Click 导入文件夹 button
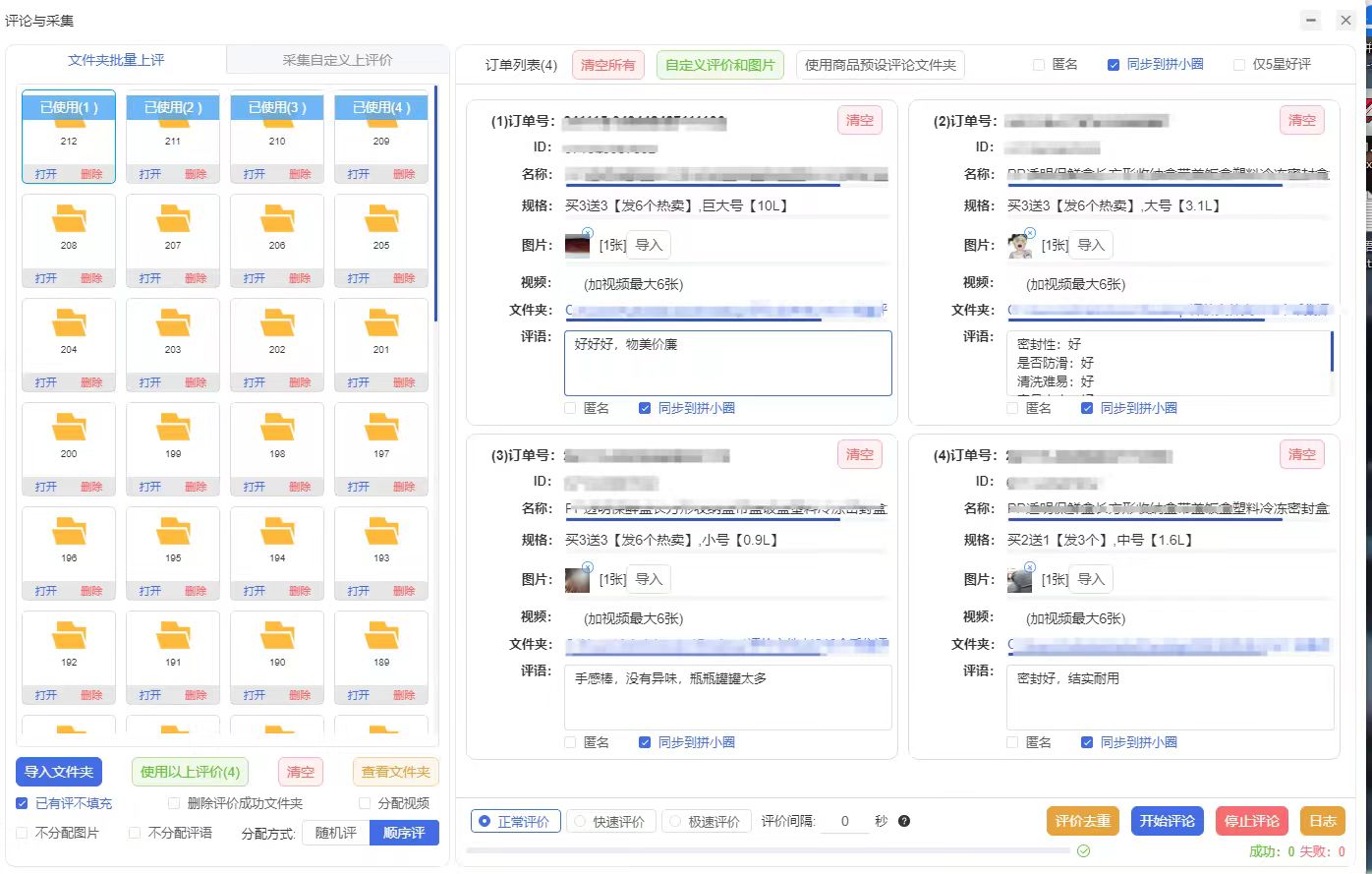The height and width of the screenshot is (874, 1372). 59,772
